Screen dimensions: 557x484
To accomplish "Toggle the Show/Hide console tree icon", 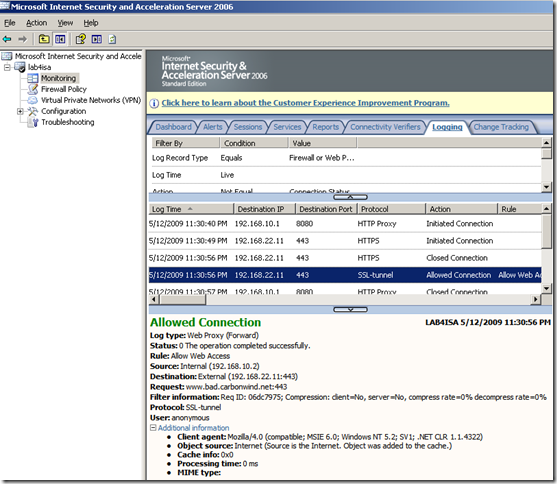I will pyautogui.click(x=60, y=39).
